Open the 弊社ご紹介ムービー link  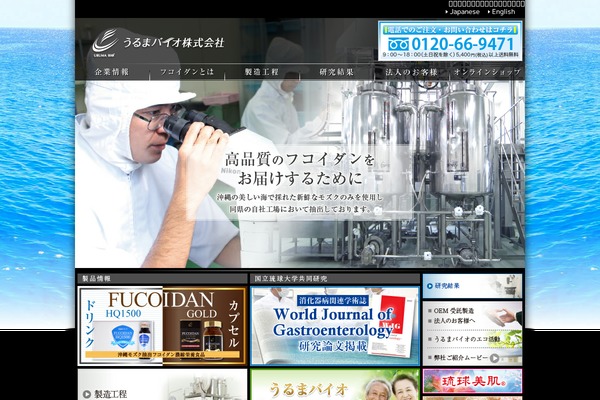461,358
